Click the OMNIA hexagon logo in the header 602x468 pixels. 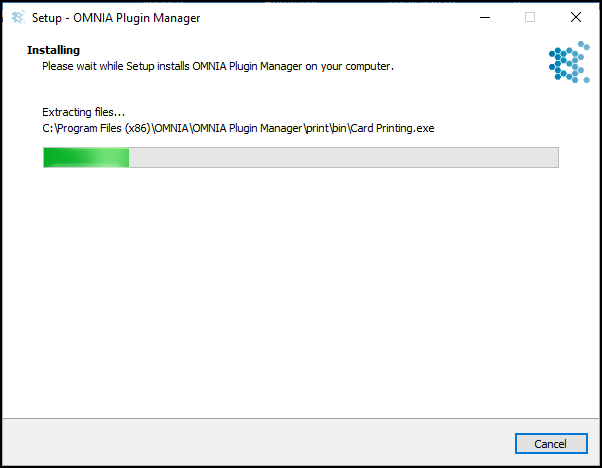coord(569,62)
